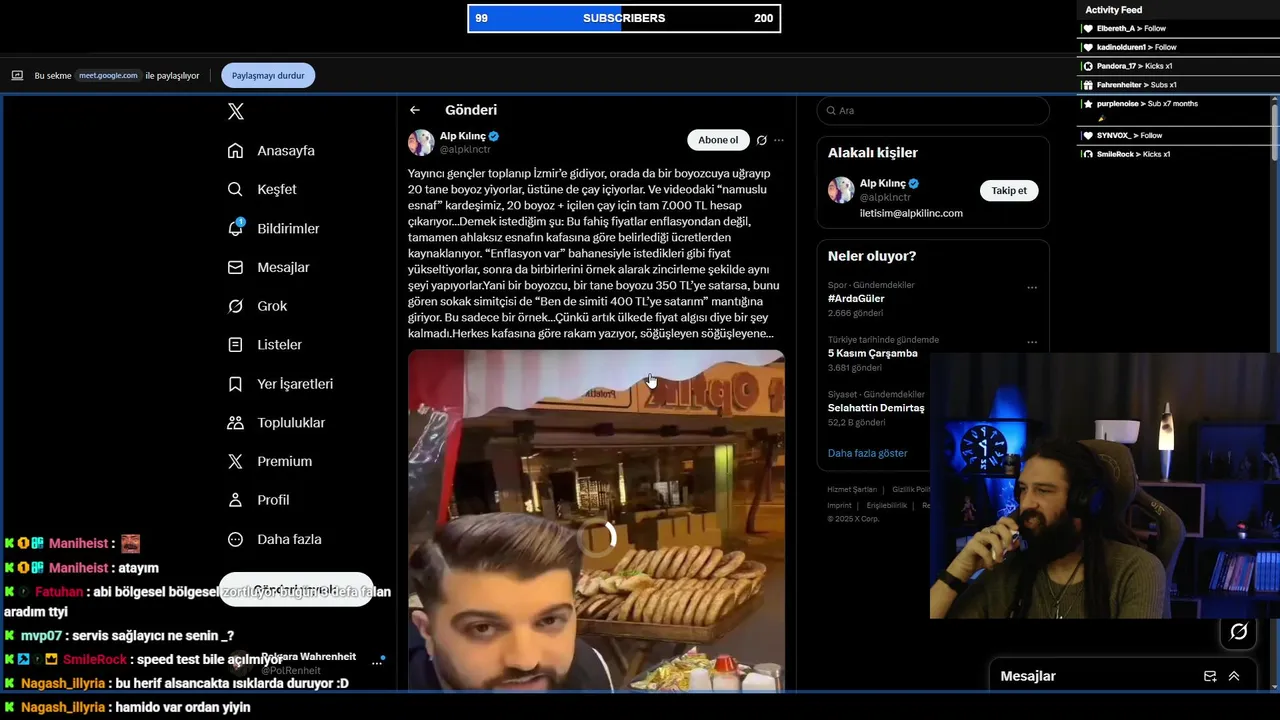Click the floating Grok button above Mesajlar
This screenshot has width=1280, height=720.
pos(1238,632)
